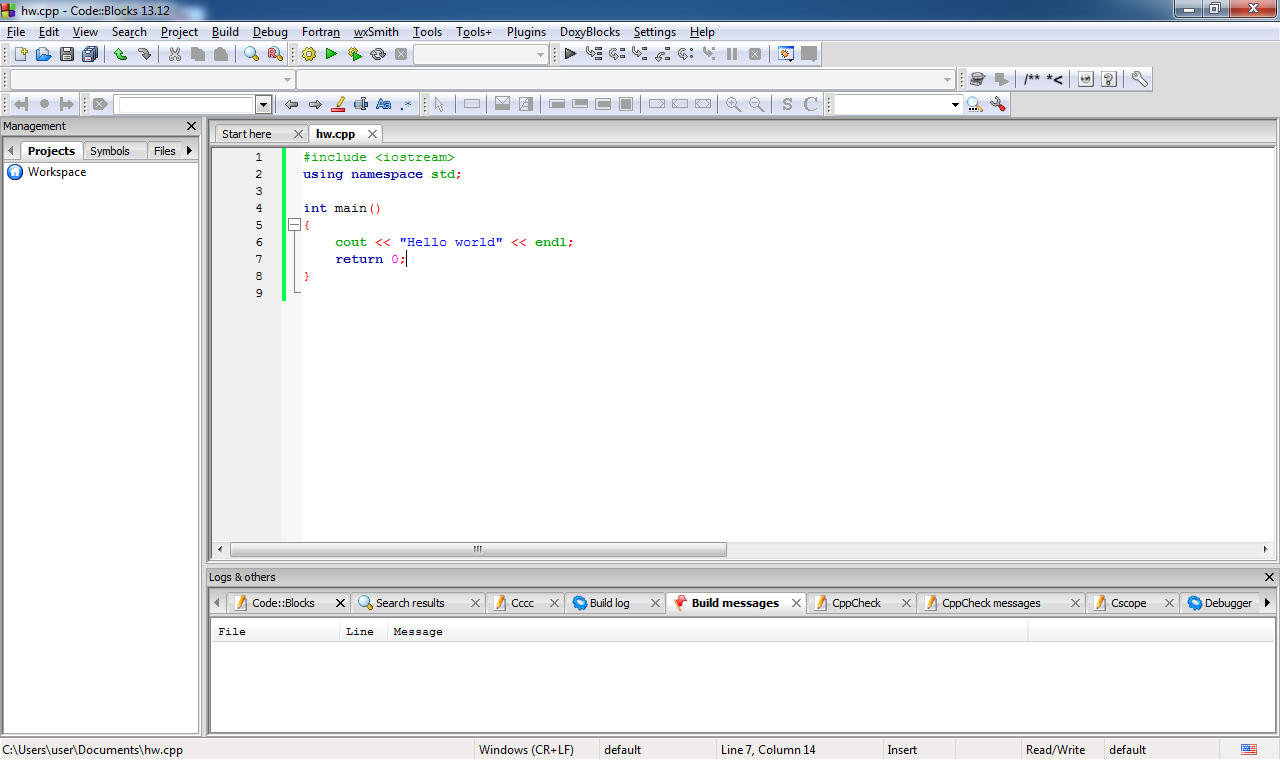Open Find with the magnifier icon
The height and width of the screenshot is (763, 1280).
tap(251, 54)
